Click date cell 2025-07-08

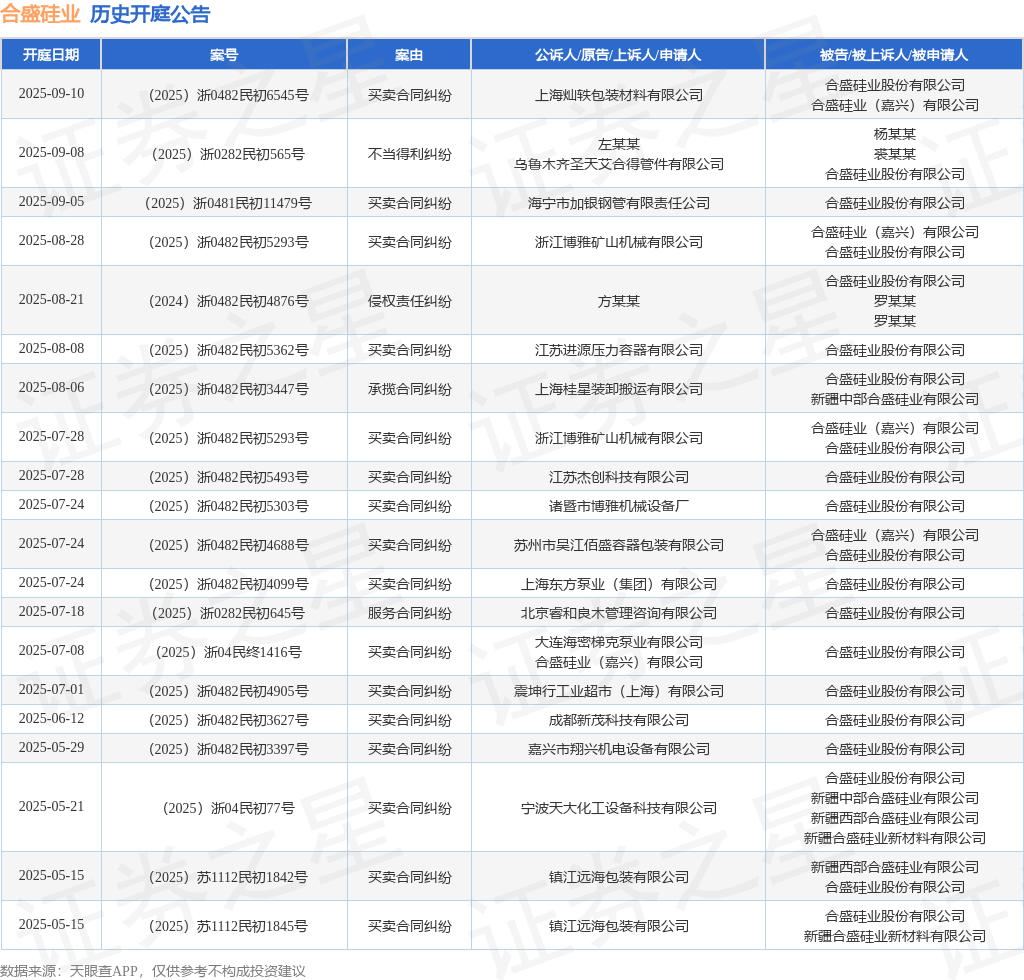tap(52, 650)
